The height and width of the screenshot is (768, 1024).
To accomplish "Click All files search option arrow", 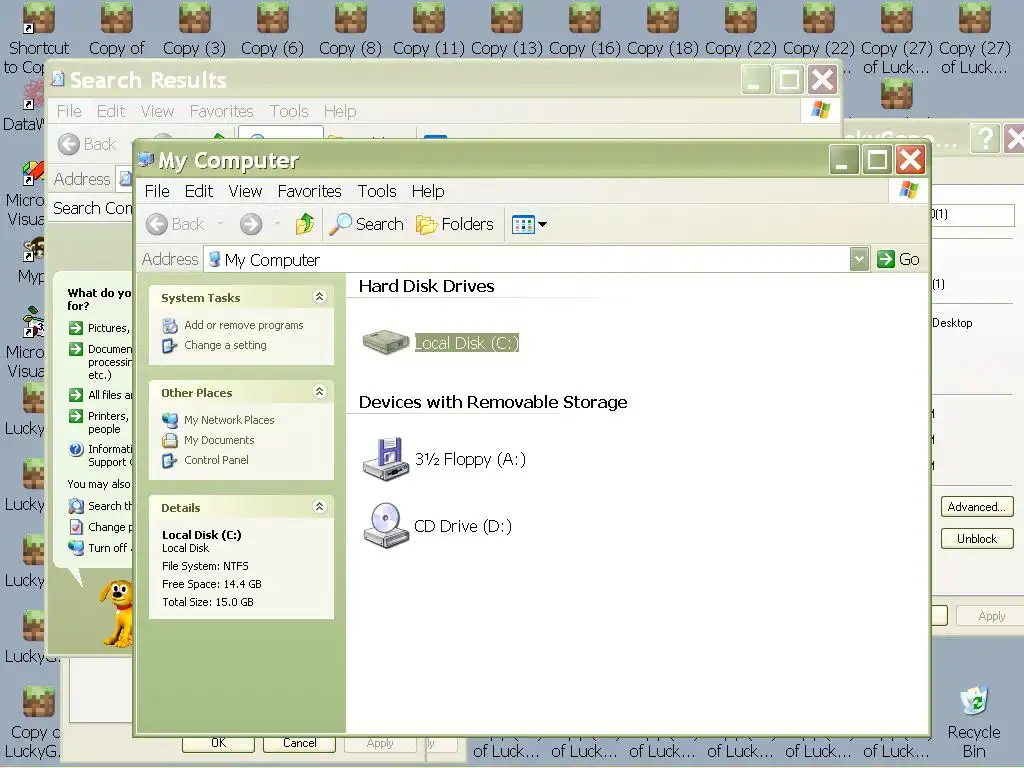I will pos(76,394).
